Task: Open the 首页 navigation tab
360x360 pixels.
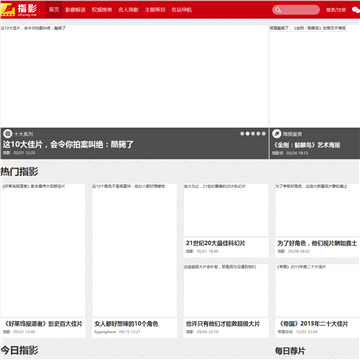Action: point(54,10)
